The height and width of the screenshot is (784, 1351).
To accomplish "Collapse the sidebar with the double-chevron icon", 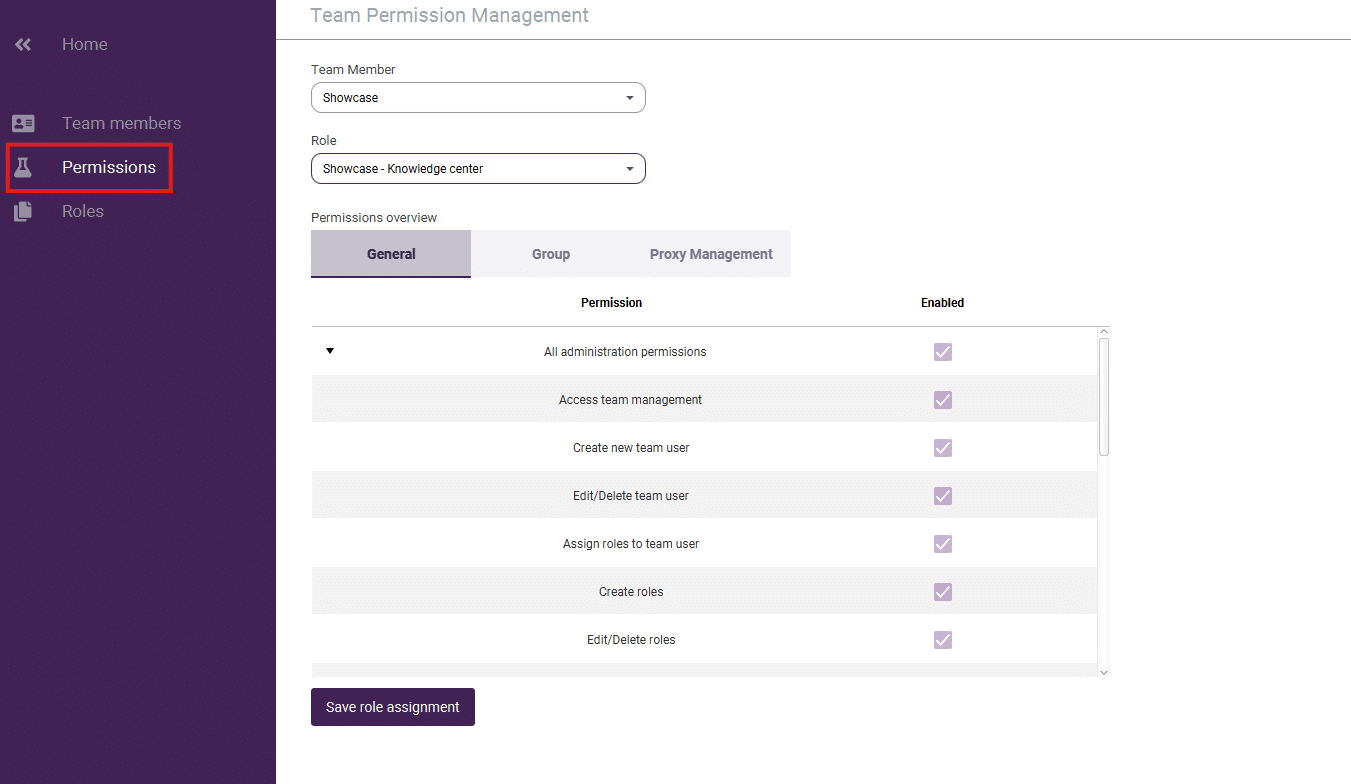I will pyautogui.click(x=22, y=43).
